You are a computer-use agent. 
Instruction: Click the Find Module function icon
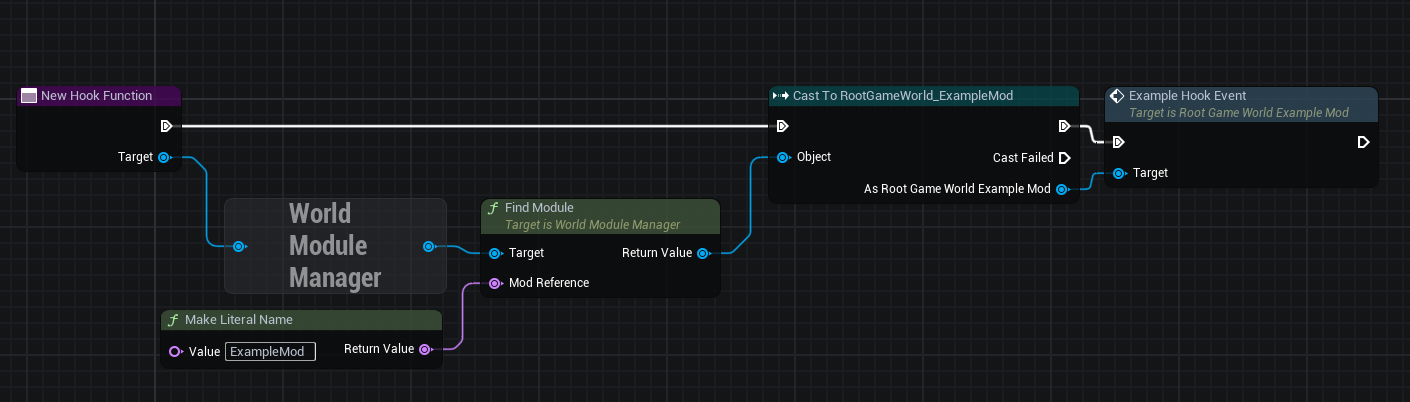[493, 208]
